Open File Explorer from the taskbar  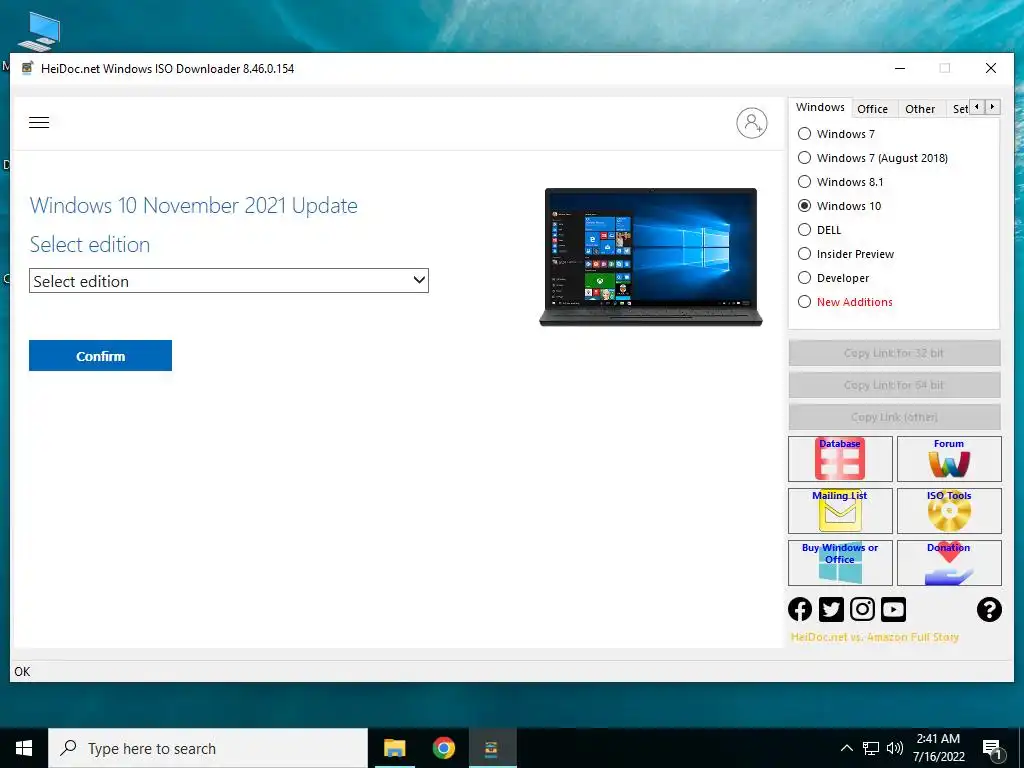(394, 748)
